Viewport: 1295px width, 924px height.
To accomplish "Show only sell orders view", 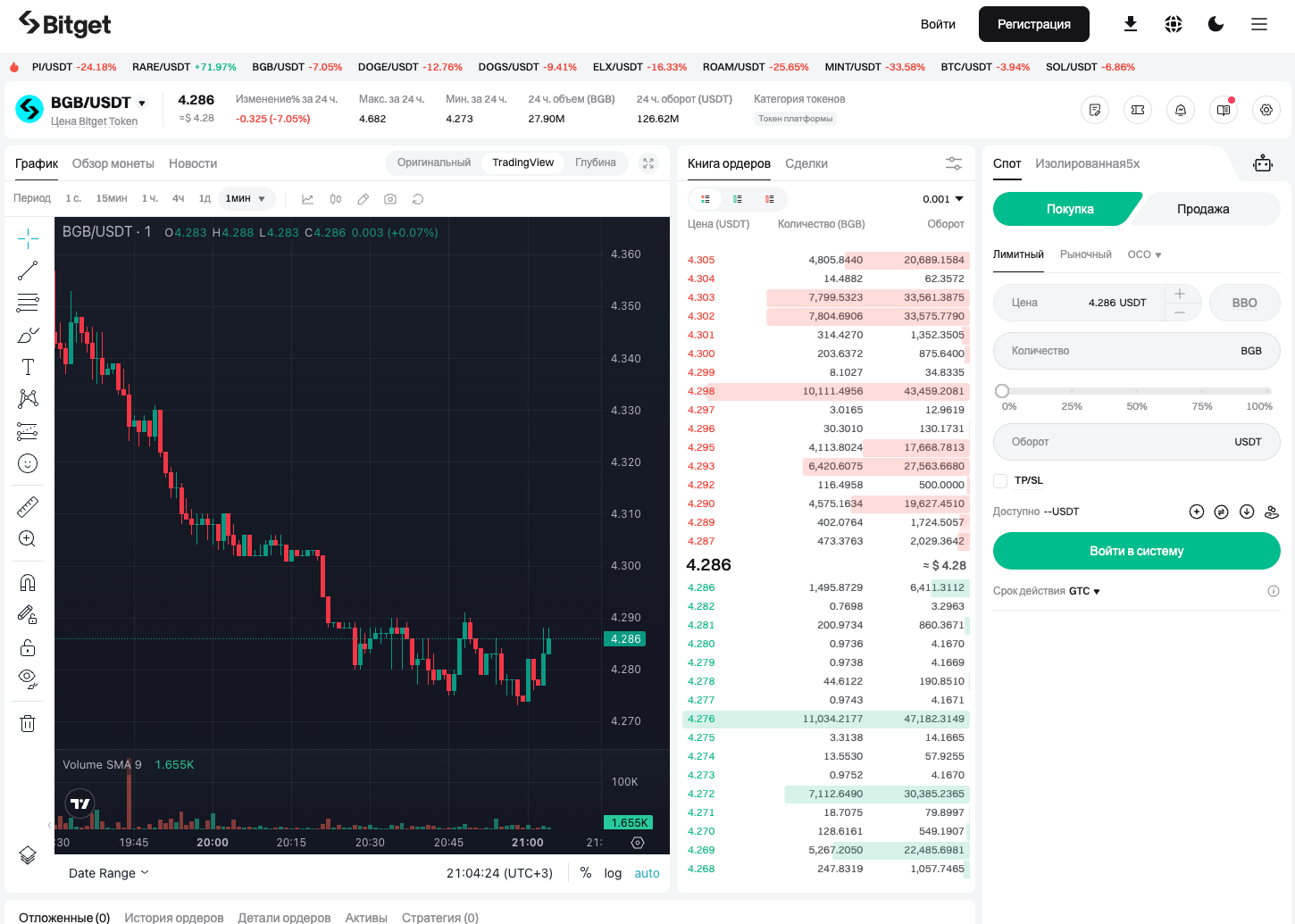I will pyautogui.click(x=770, y=199).
